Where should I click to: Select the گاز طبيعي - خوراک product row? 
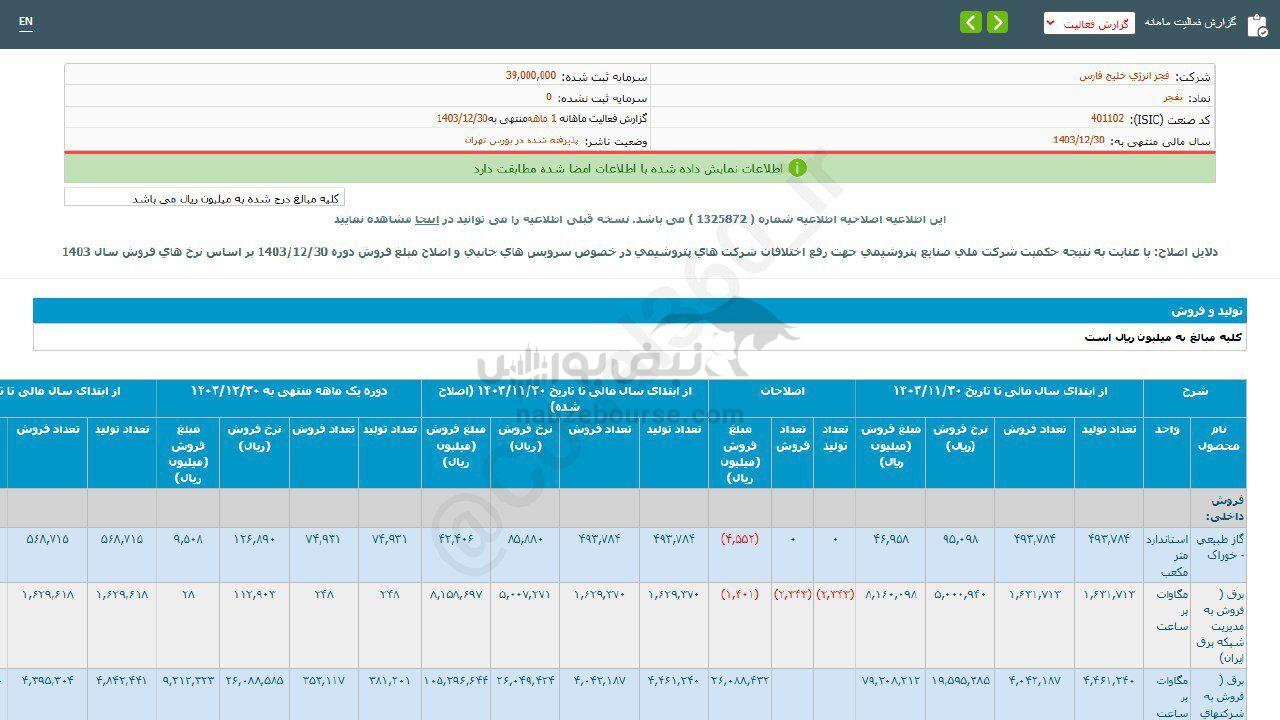tap(1218, 553)
